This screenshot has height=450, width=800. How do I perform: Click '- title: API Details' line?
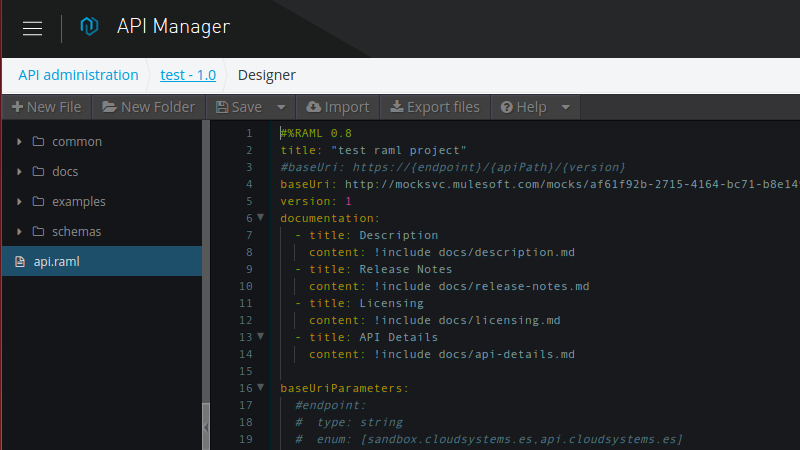[366, 337]
